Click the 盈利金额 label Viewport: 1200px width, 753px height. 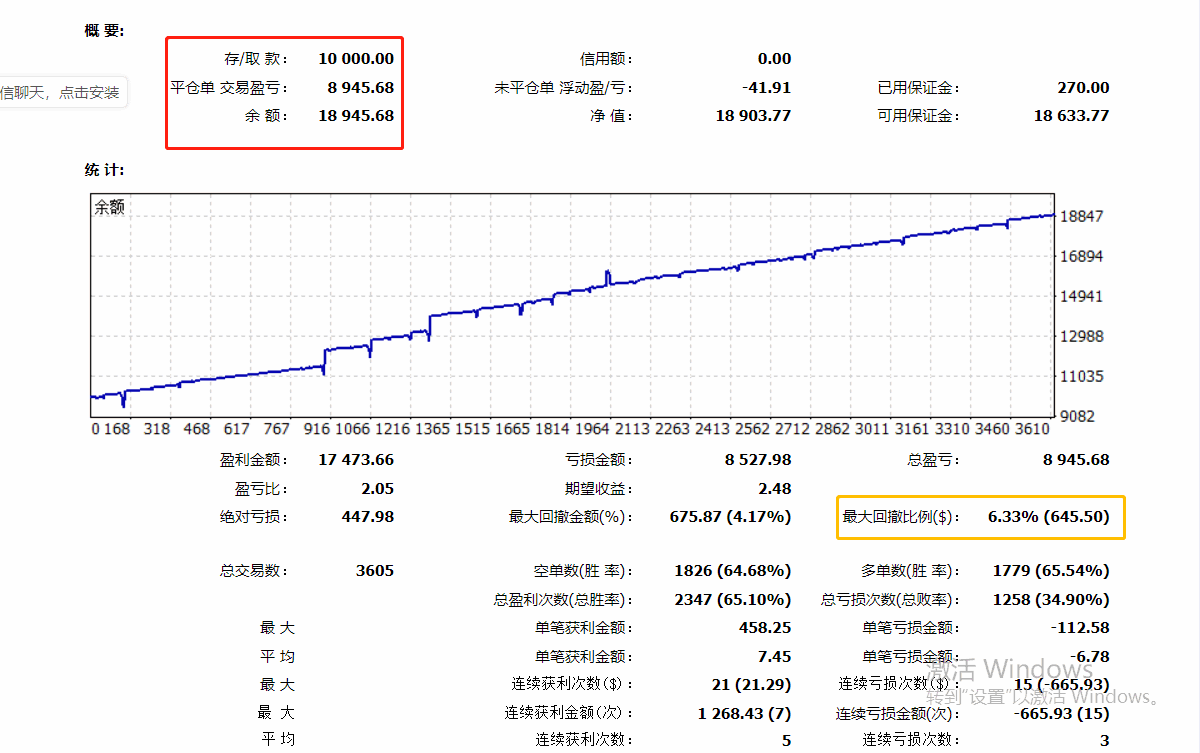coord(254,460)
